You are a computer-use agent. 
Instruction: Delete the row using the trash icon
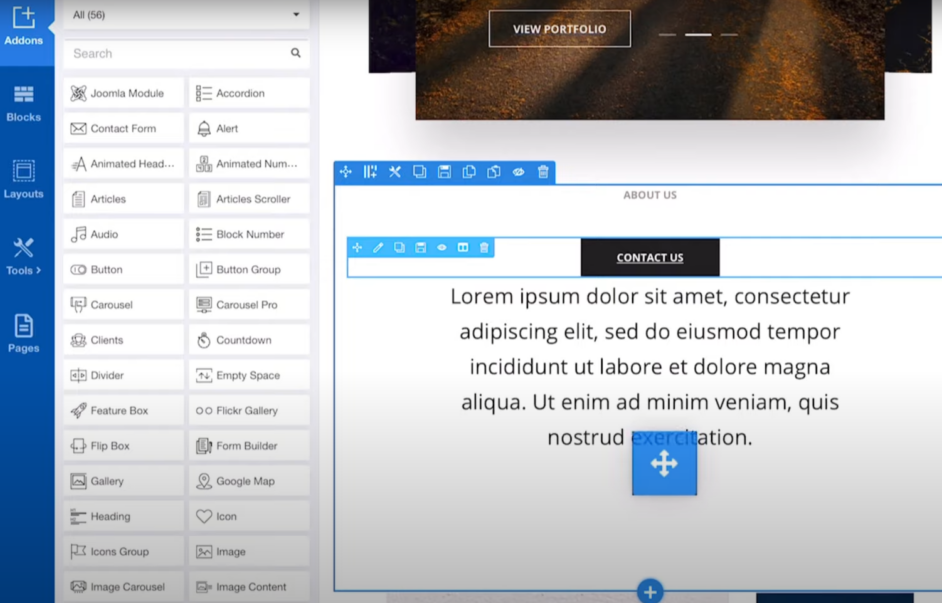tap(543, 172)
